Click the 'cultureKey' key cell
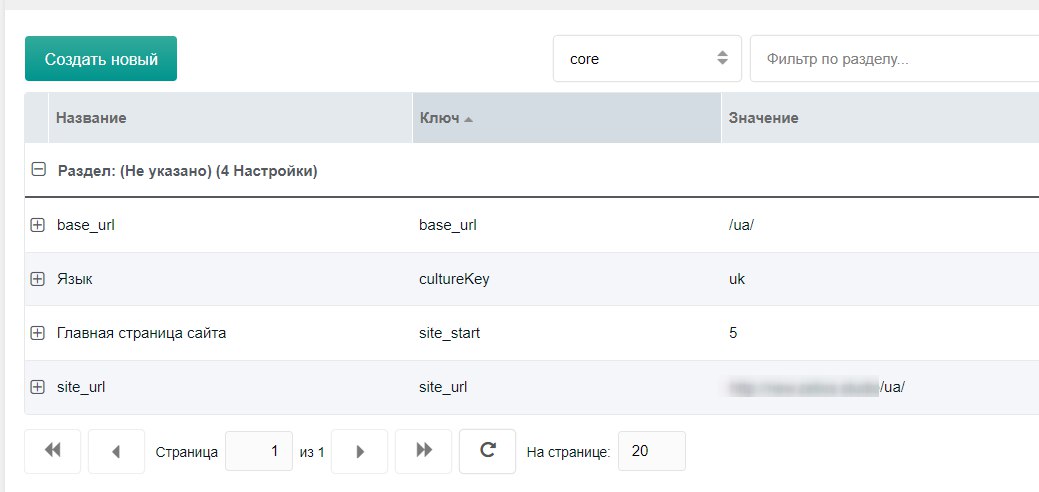 455,279
